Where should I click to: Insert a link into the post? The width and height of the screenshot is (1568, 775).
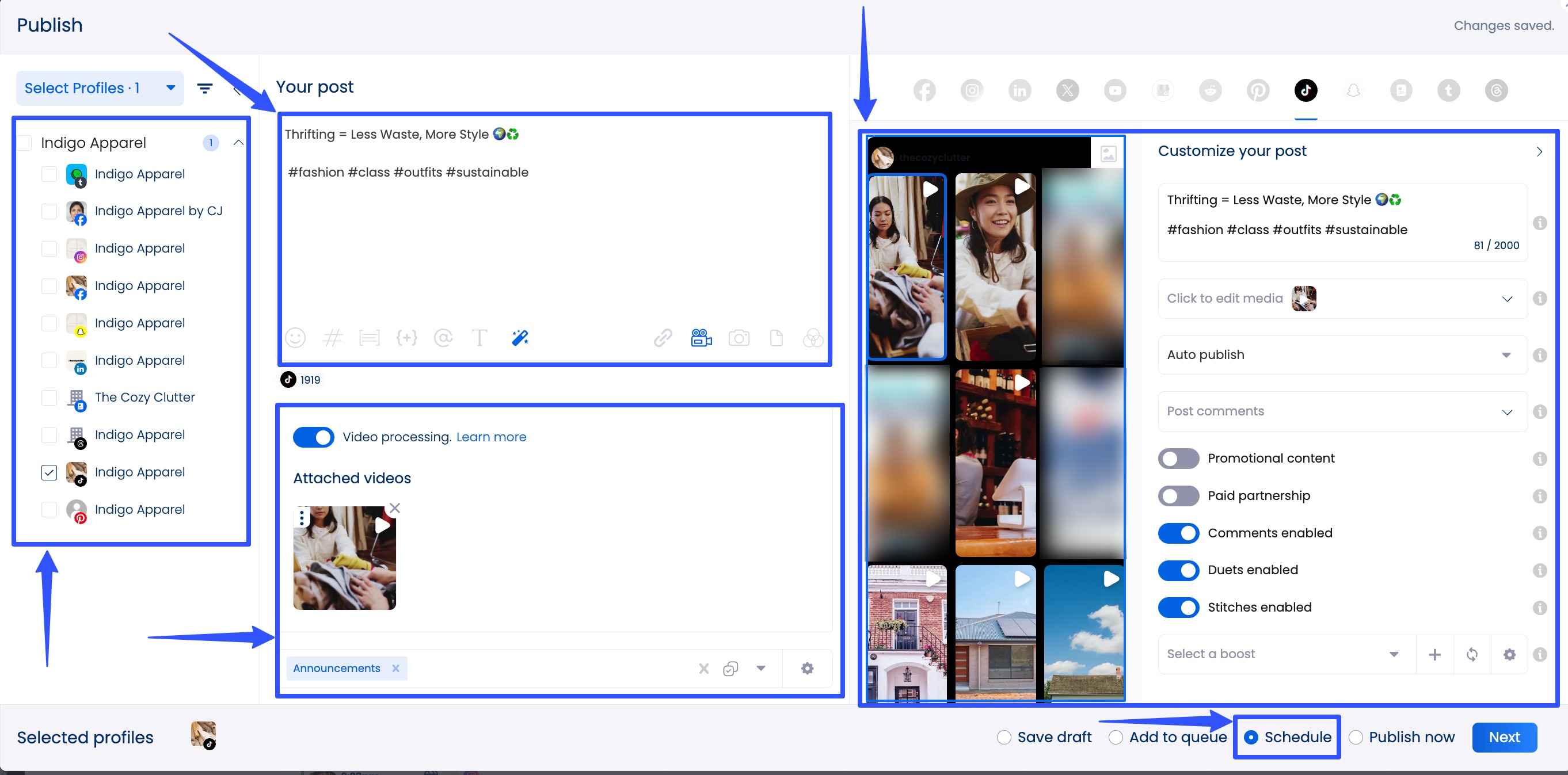click(663, 338)
